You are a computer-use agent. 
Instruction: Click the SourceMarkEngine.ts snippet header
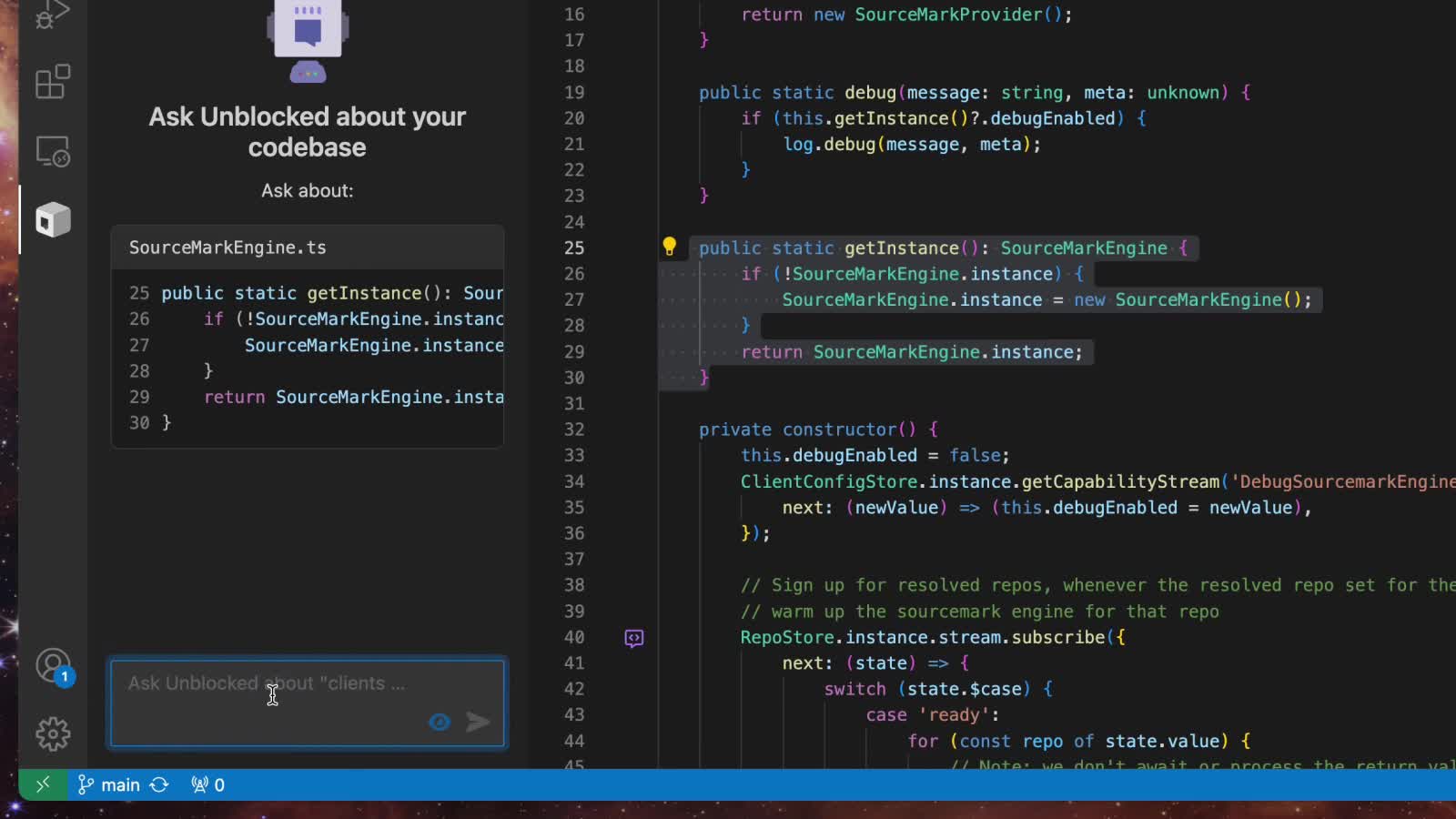pyautogui.click(x=308, y=248)
